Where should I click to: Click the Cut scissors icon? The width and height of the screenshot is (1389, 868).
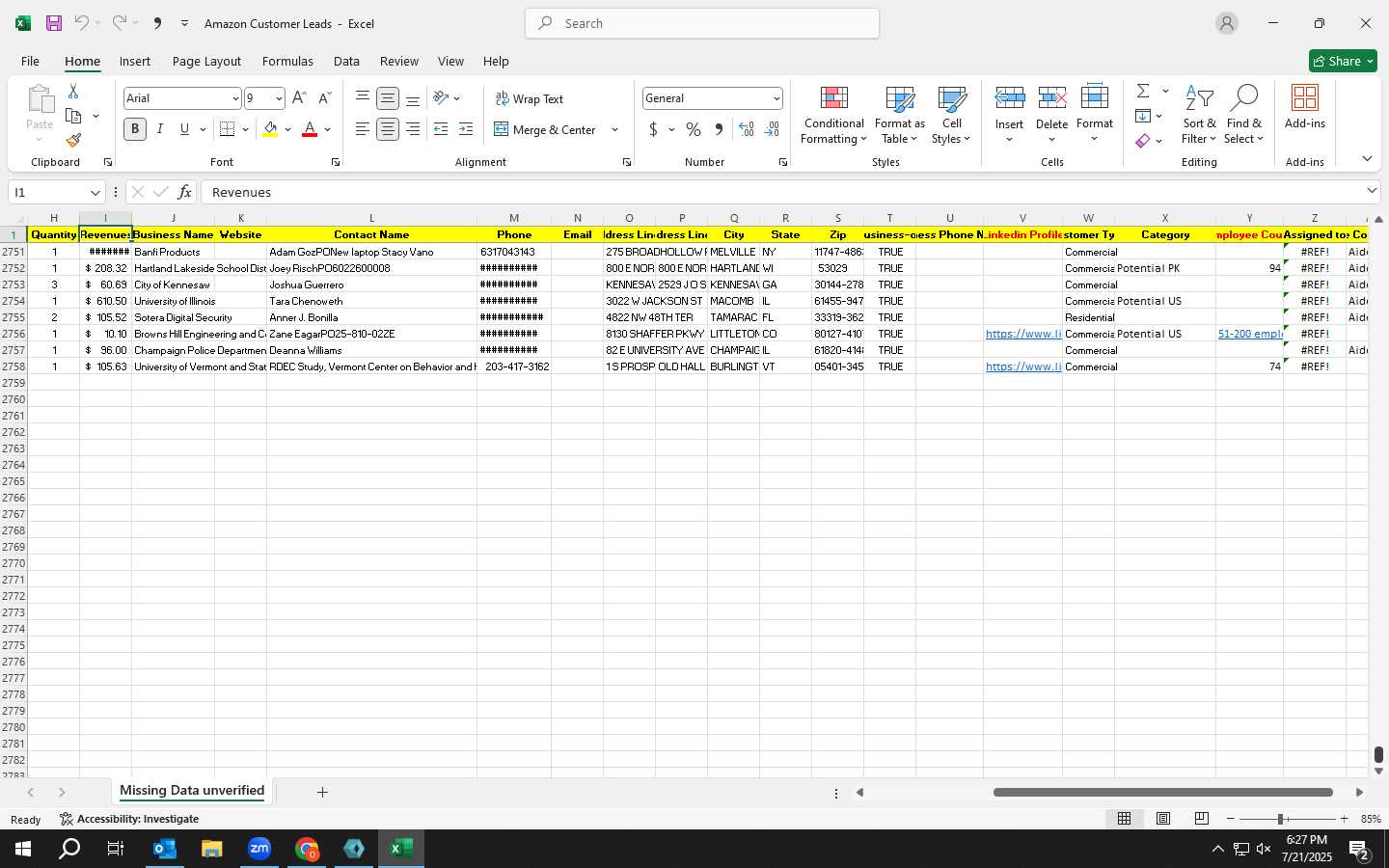(73, 91)
